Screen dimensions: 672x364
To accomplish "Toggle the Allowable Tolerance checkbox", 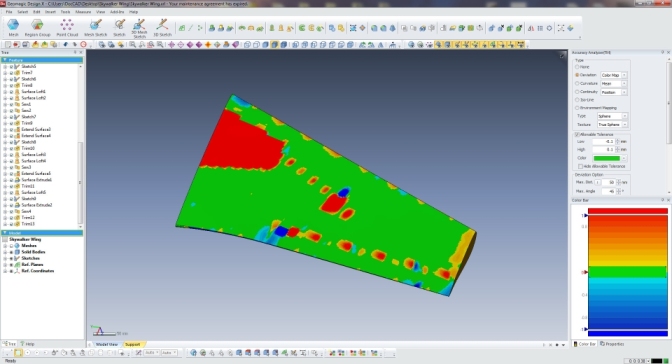I will click(577, 135).
